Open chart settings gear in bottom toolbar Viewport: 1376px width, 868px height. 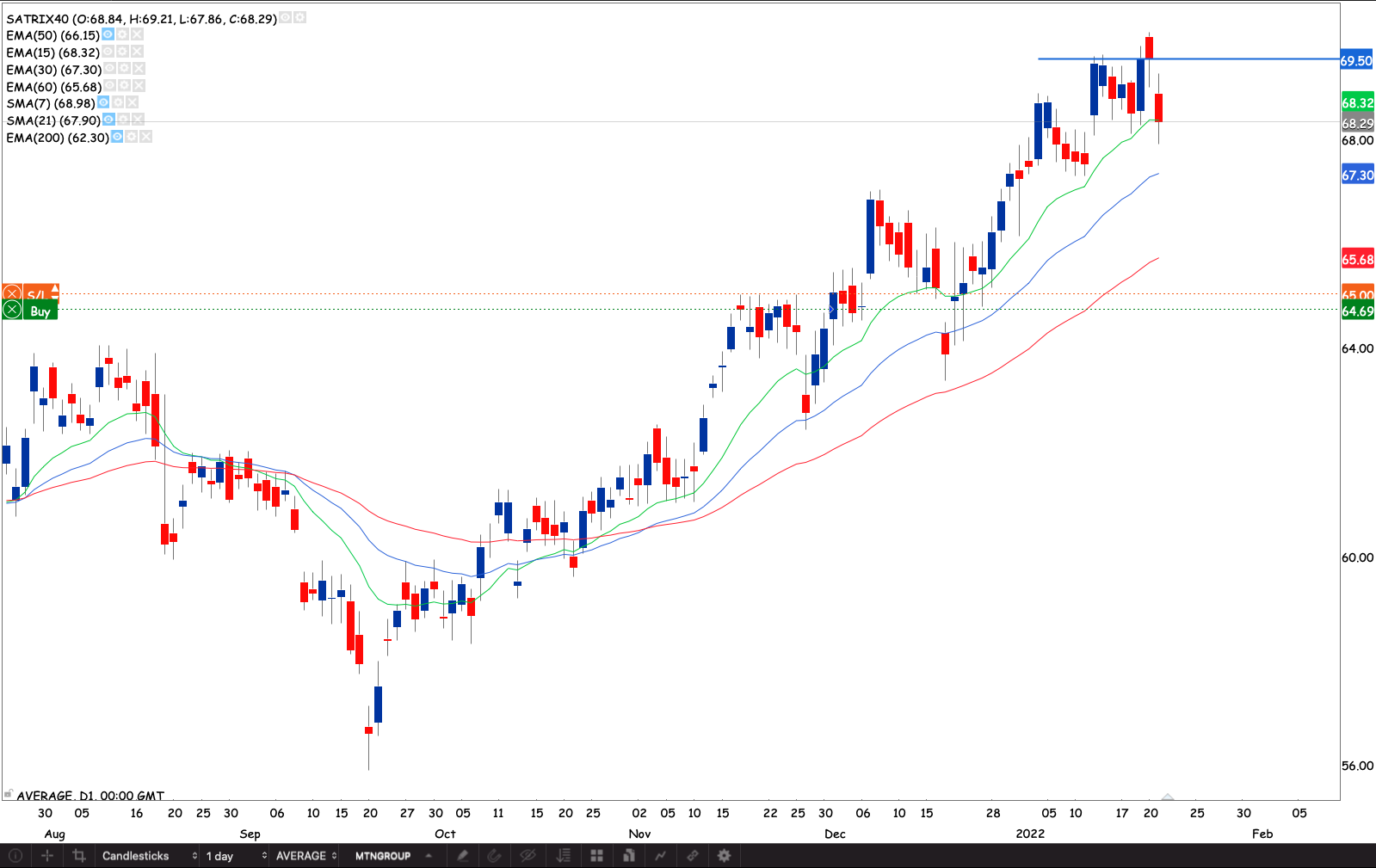click(724, 855)
